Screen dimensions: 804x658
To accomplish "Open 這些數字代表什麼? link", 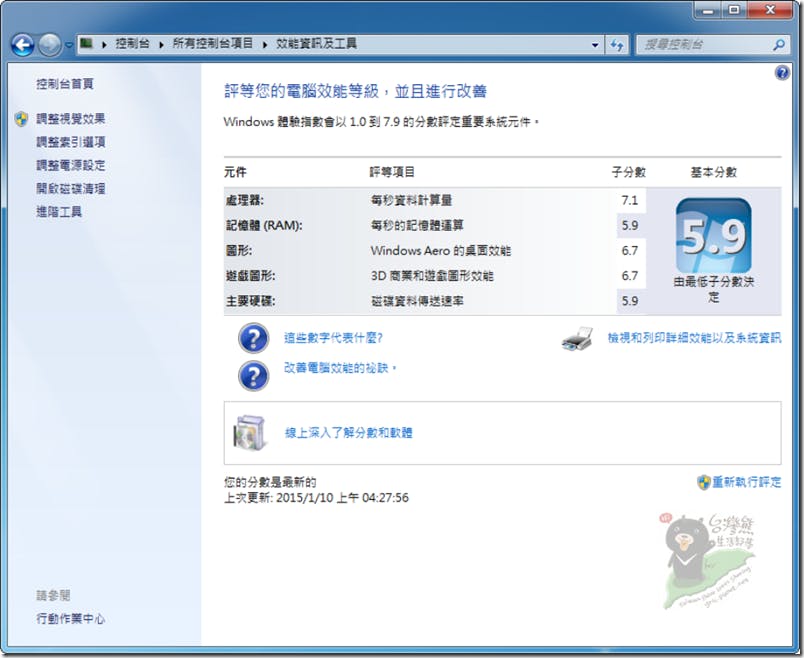I will 333,337.
